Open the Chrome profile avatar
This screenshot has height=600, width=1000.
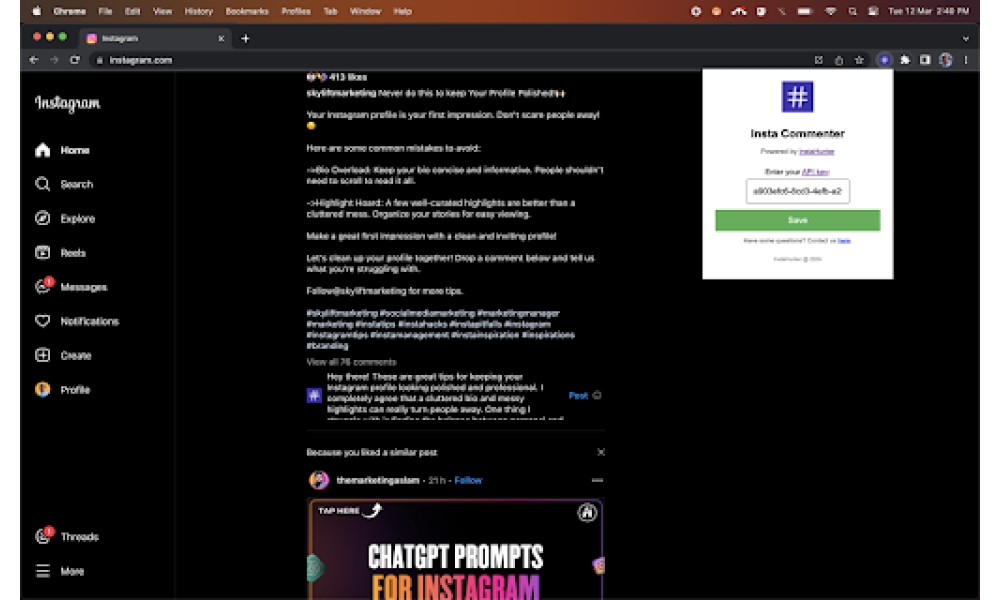946,60
